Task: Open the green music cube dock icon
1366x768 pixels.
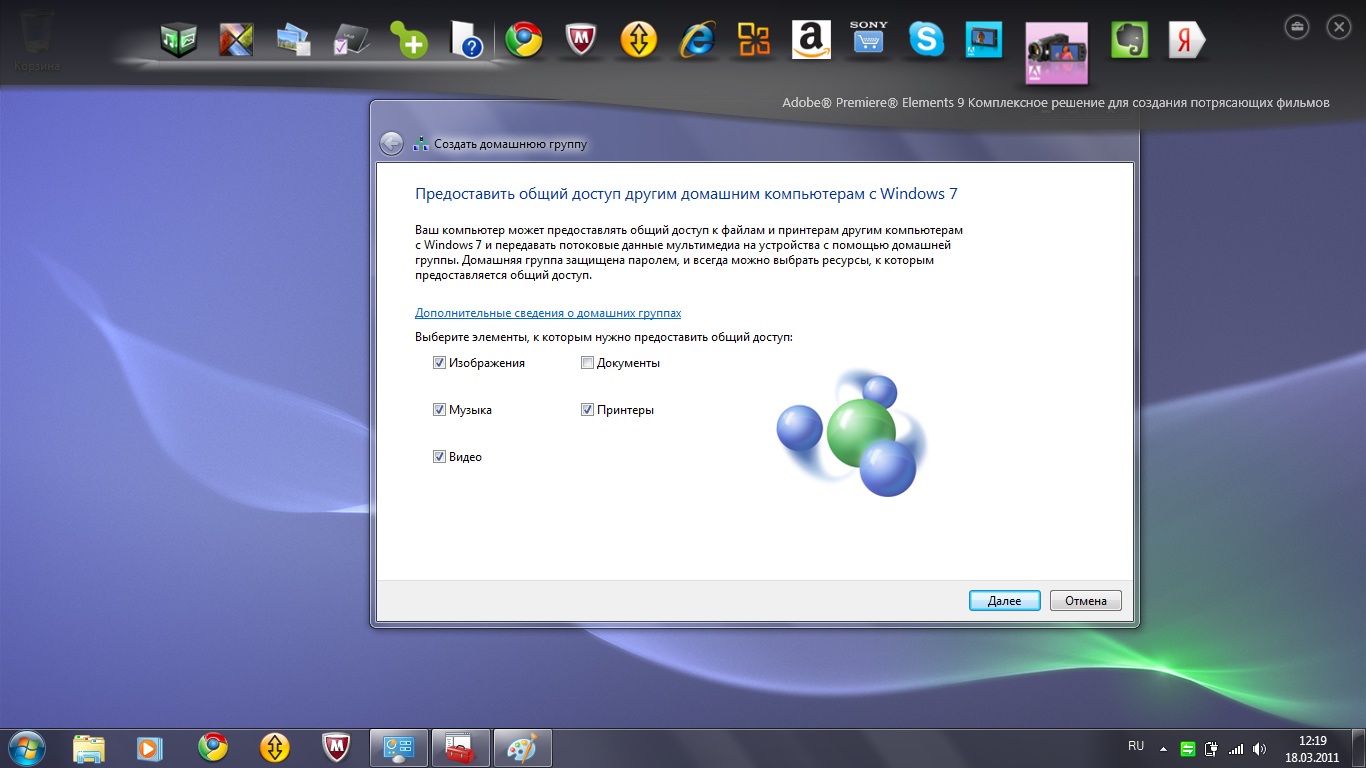Action: (178, 40)
